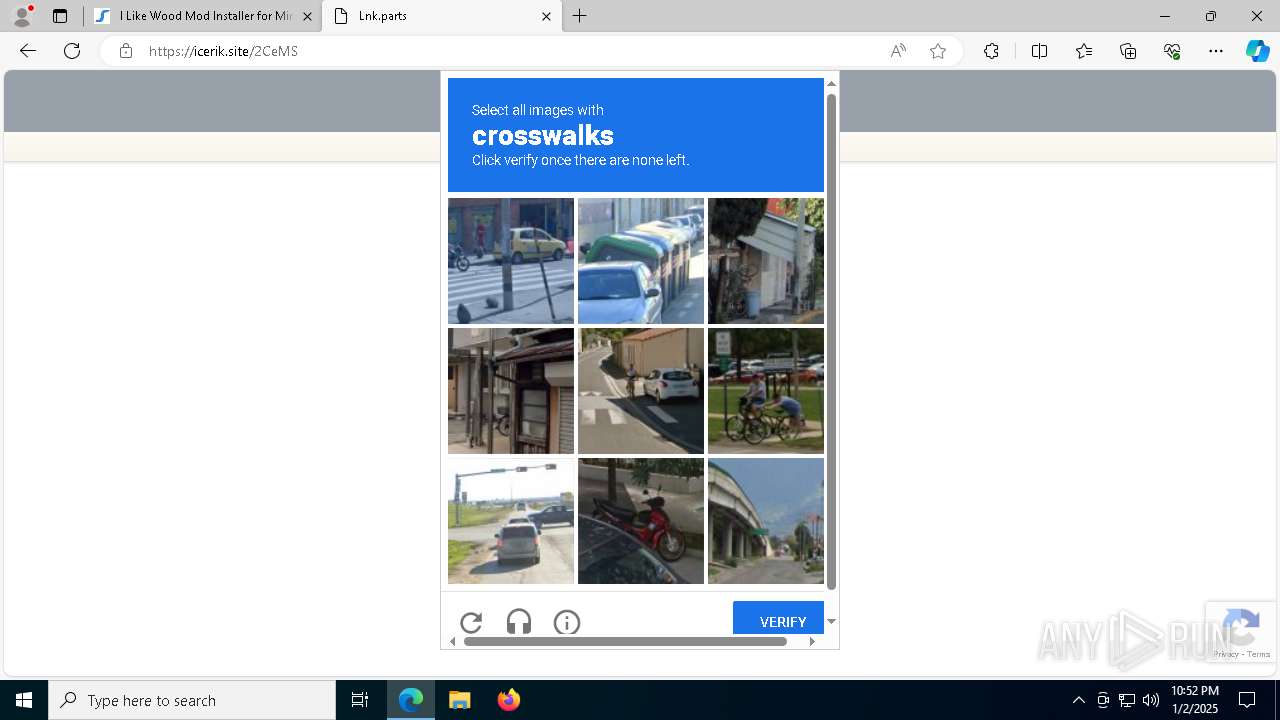The height and width of the screenshot is (720, 1280).
Task: View site information lock icon
Action: point(126,51)
